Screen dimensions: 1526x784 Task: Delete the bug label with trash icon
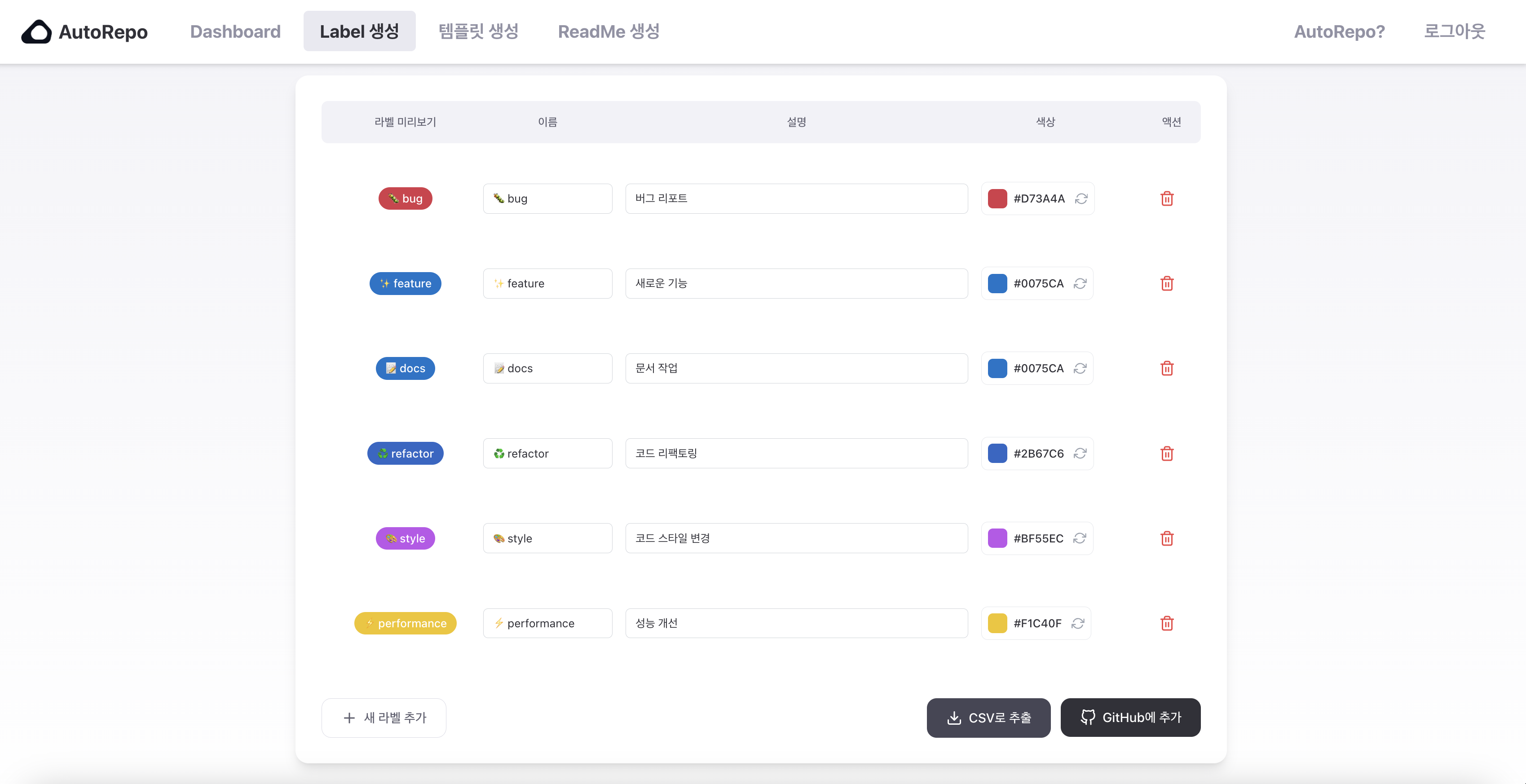[1166, 198]
